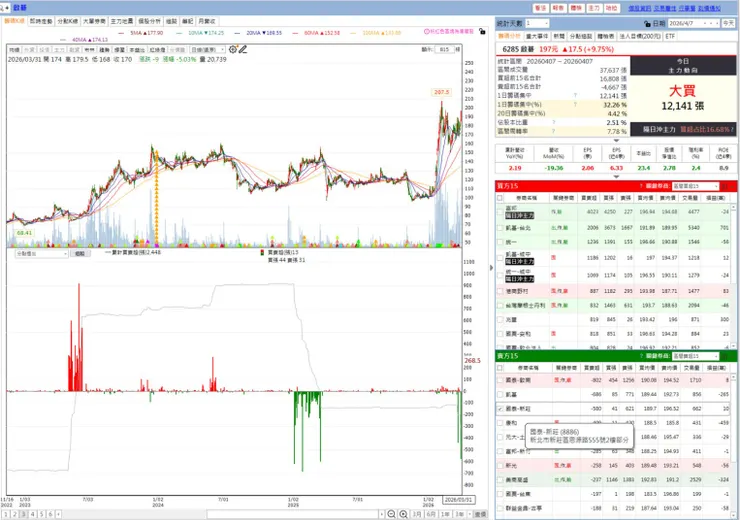Click the 賣方15 list vertical scrollbar
740x520 pixels.
point(733,444)
